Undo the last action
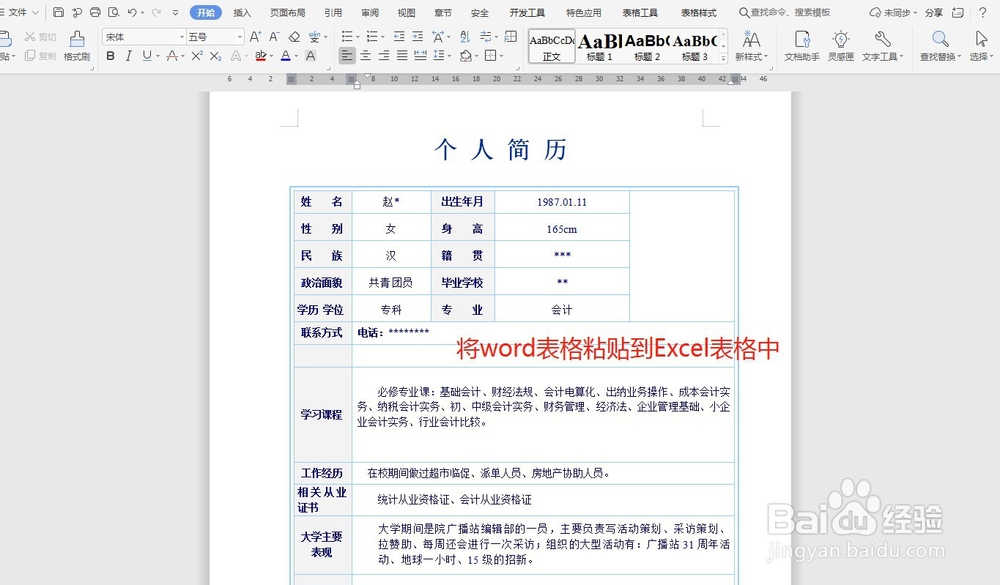Screen dimensions: 1000x585 [132, 12]
